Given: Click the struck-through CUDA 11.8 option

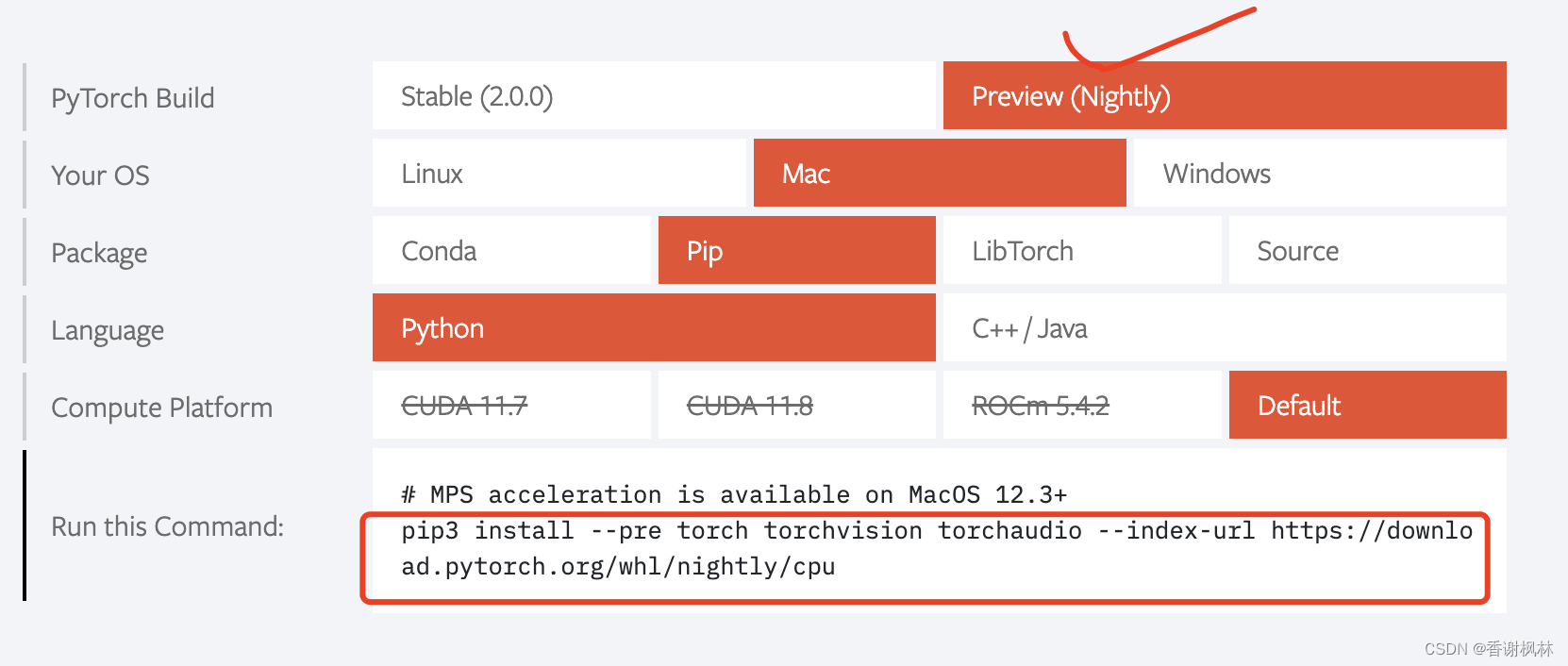Looking at the screenshot, I should click(796, 406).
